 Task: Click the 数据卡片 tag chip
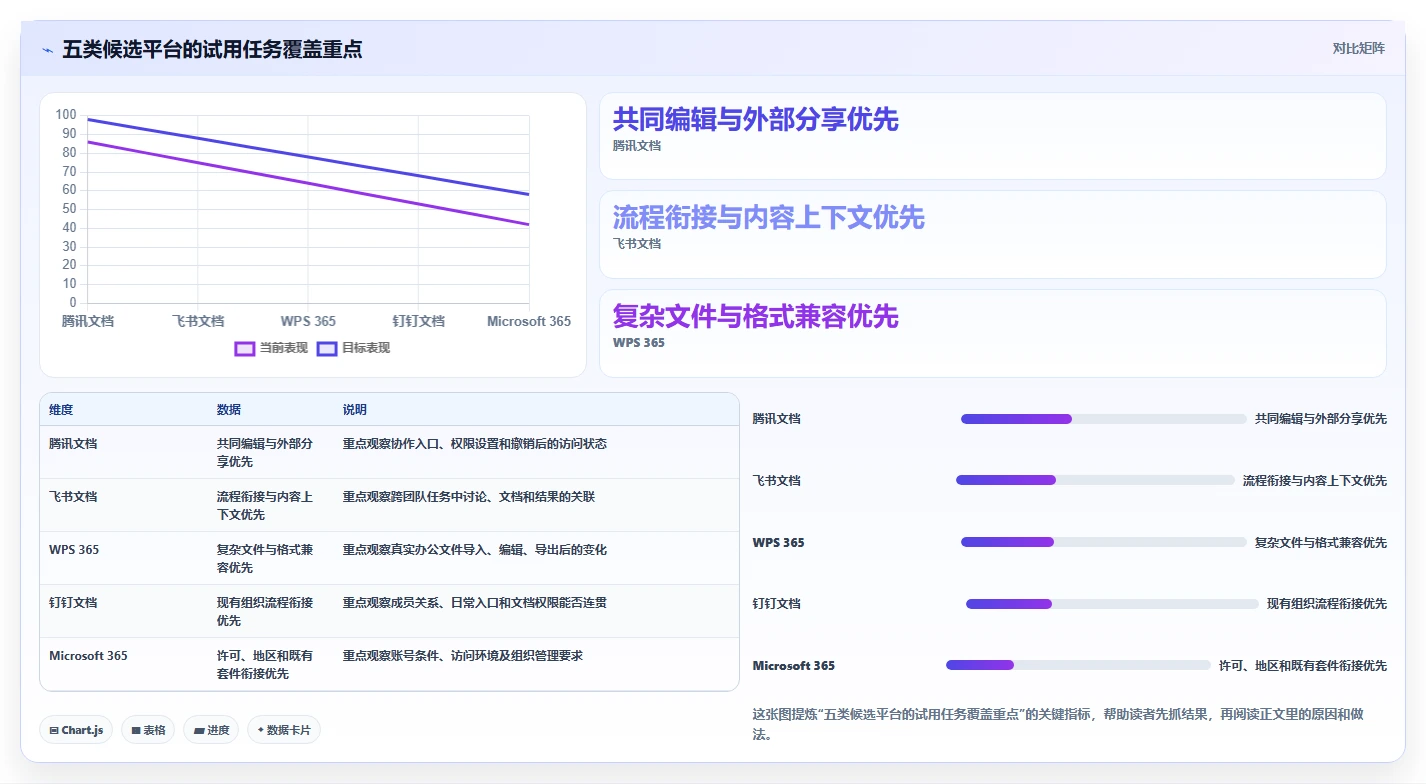point(284,730)
